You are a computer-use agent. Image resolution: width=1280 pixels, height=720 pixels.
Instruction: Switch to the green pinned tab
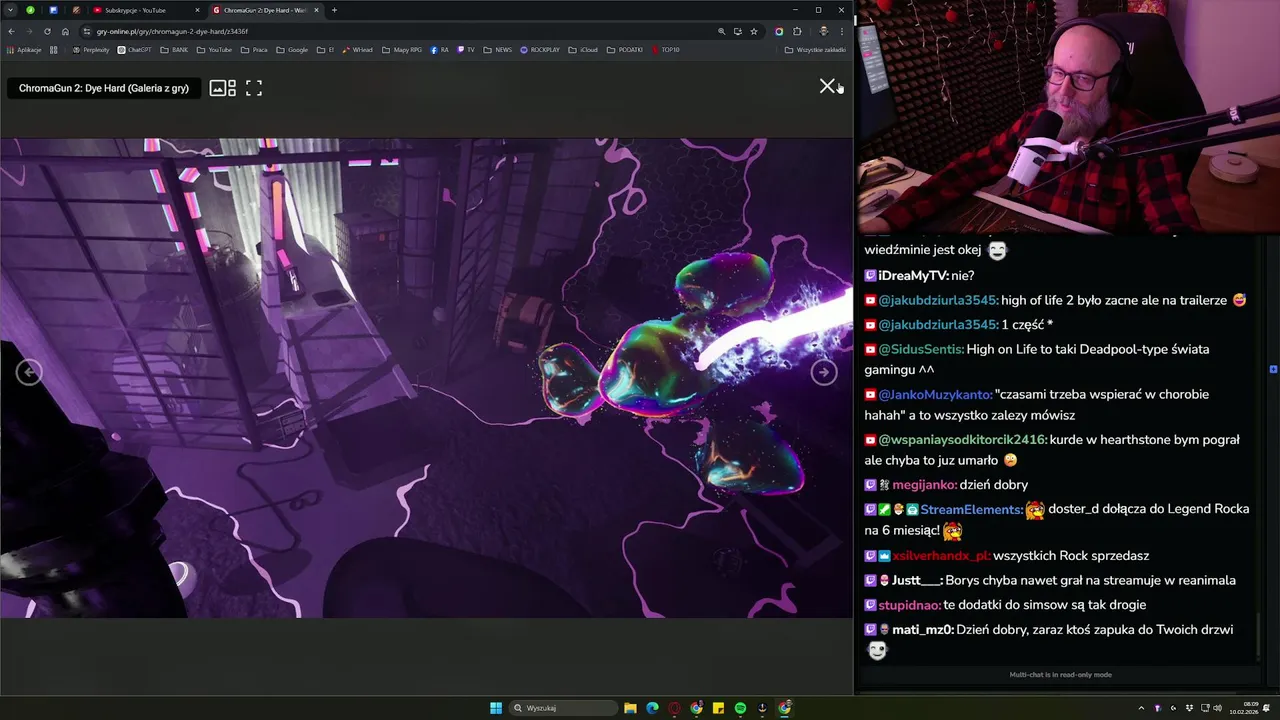pyautogui.click(x=31, y=10)
